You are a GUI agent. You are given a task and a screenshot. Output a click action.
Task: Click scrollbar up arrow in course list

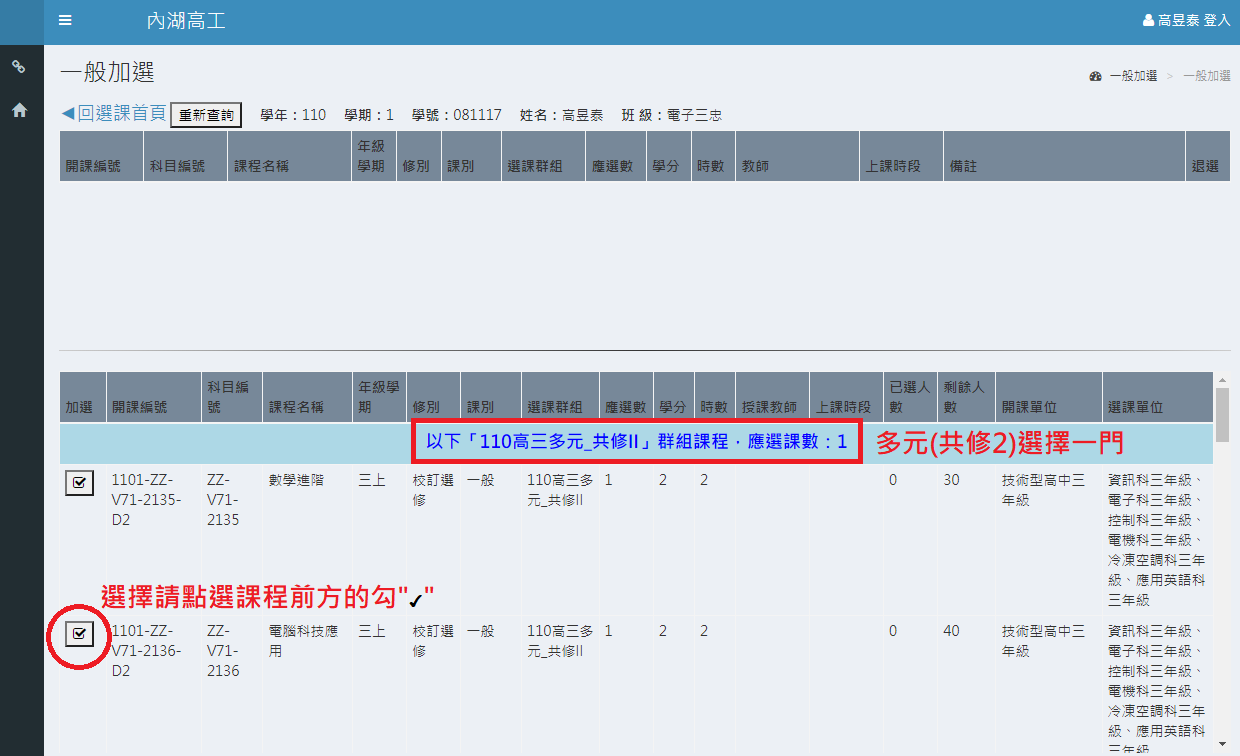pos(1222,380)
